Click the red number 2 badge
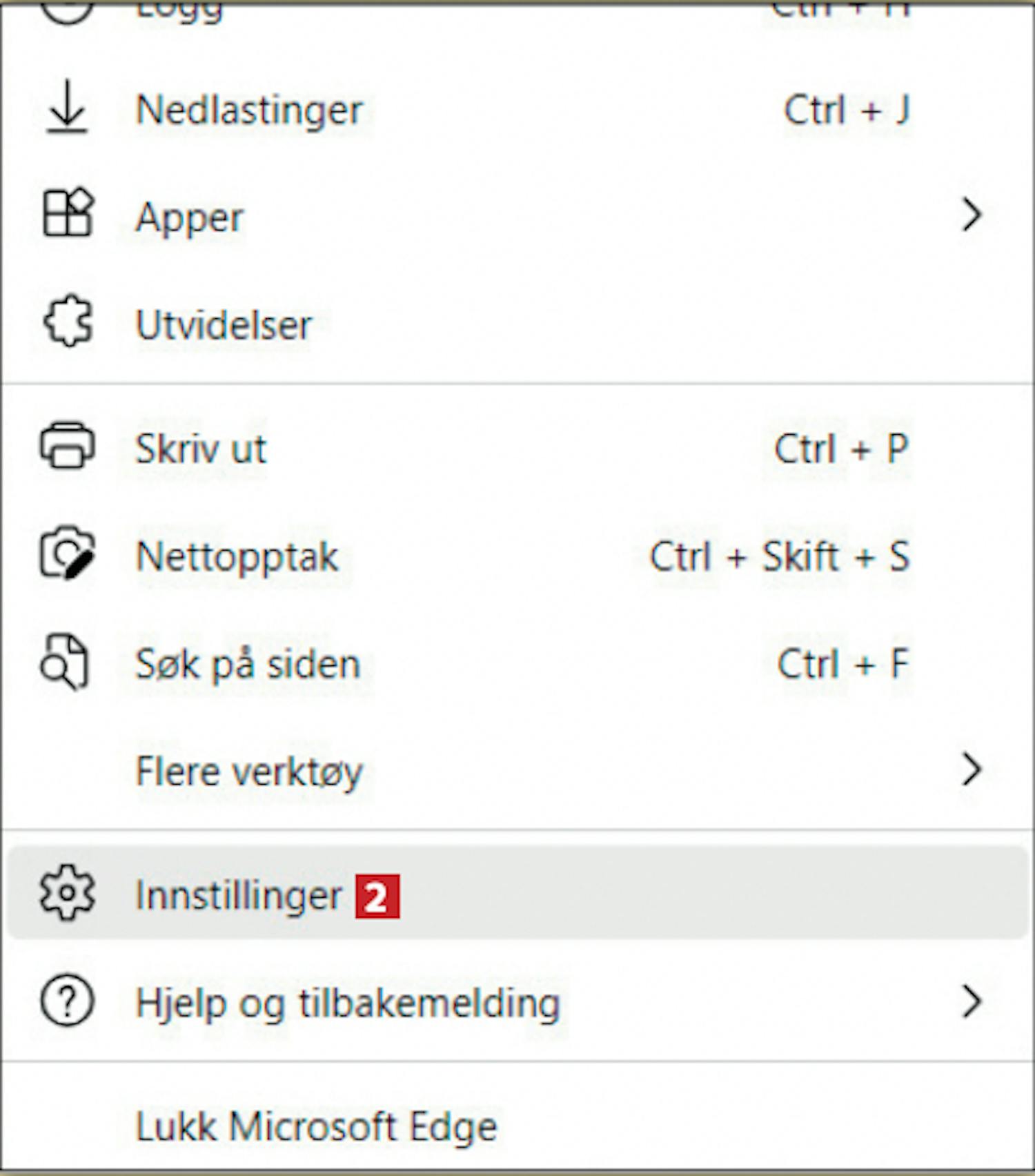Screen dimensions: 1035x1176 tap(377, 897)
